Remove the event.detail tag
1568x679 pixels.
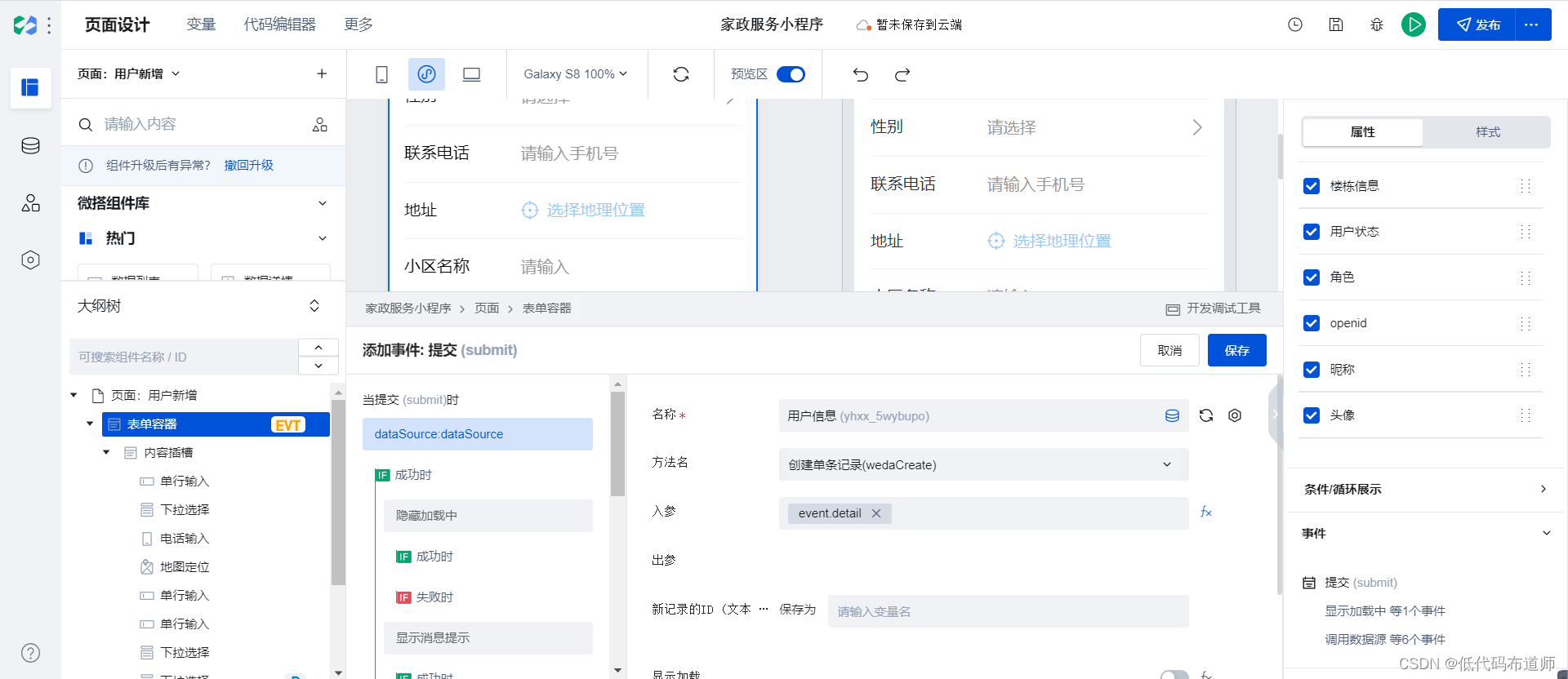pyautogui.click(x=876, y=513)
